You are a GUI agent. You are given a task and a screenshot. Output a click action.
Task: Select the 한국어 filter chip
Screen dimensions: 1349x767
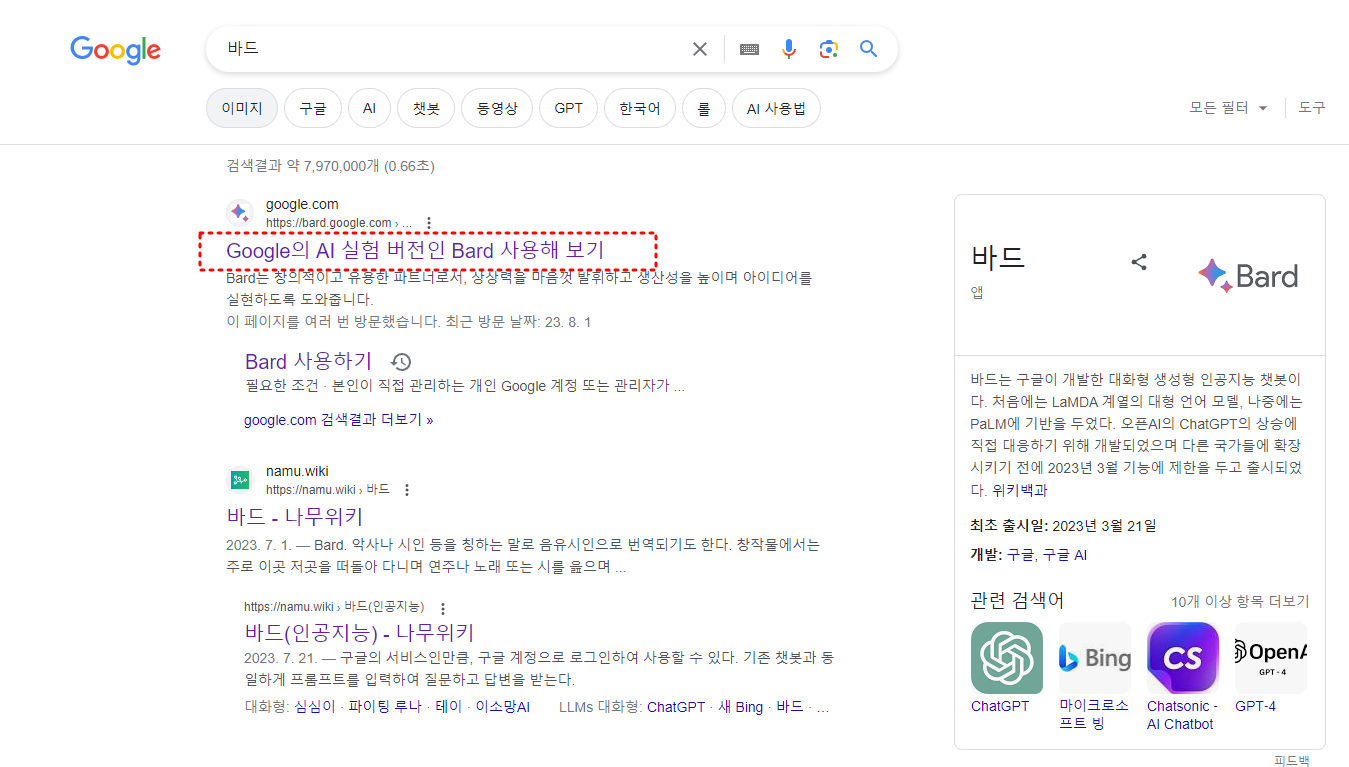pos(640,108)
